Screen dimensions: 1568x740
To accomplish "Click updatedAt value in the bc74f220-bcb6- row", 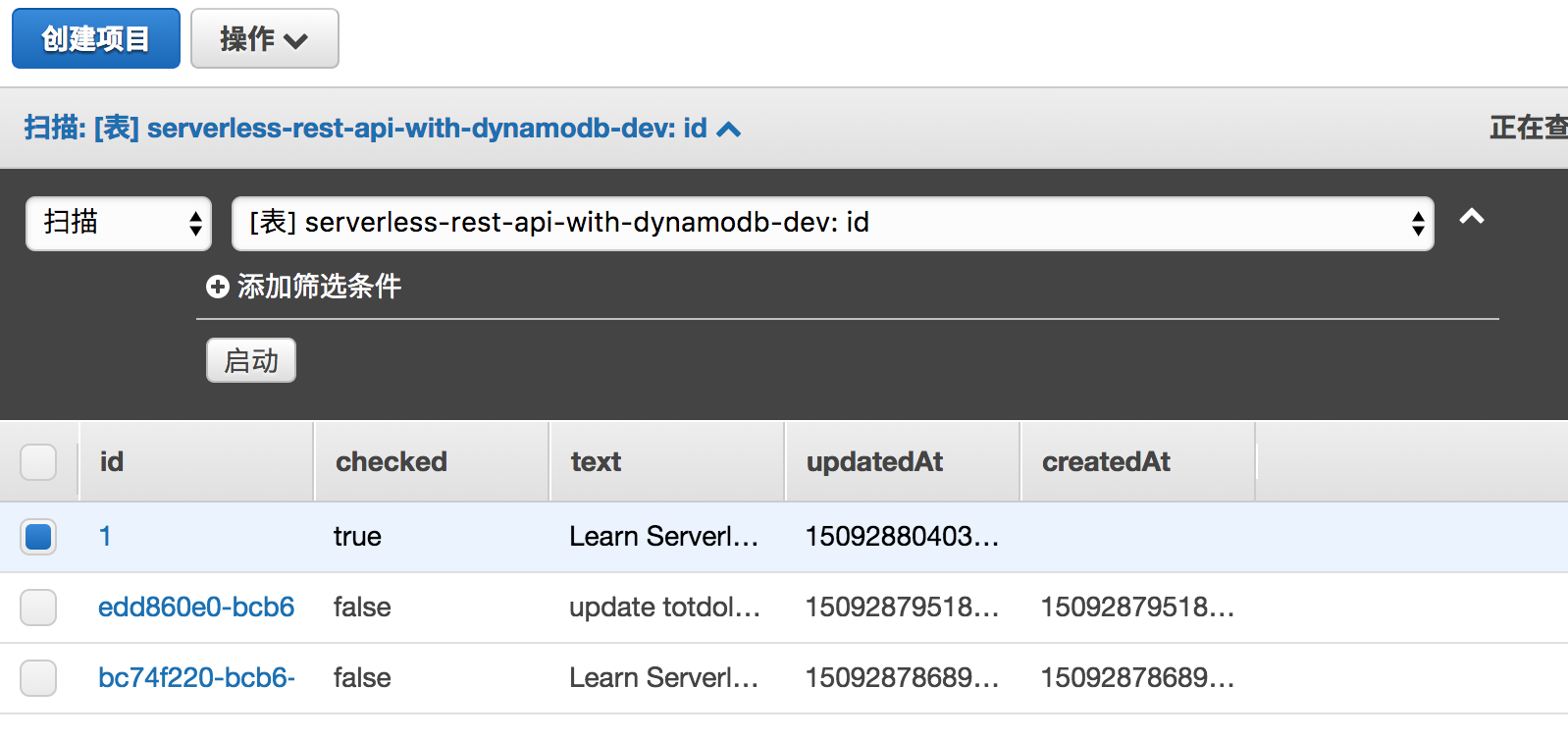I will click(902, 678).
